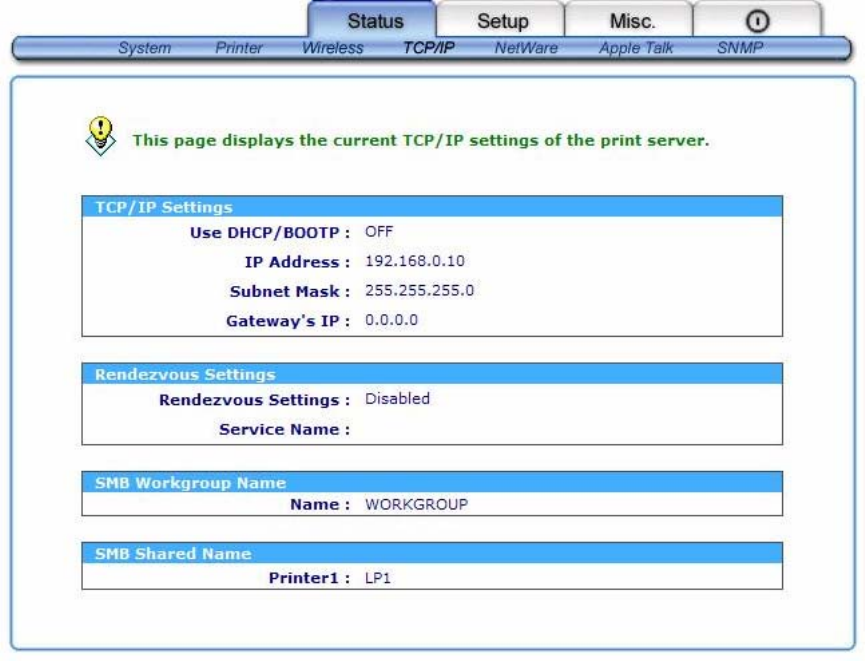Select the IP address value 192.168.0.10
This screenshot has width=865, height=661.
tap(415, 261)
